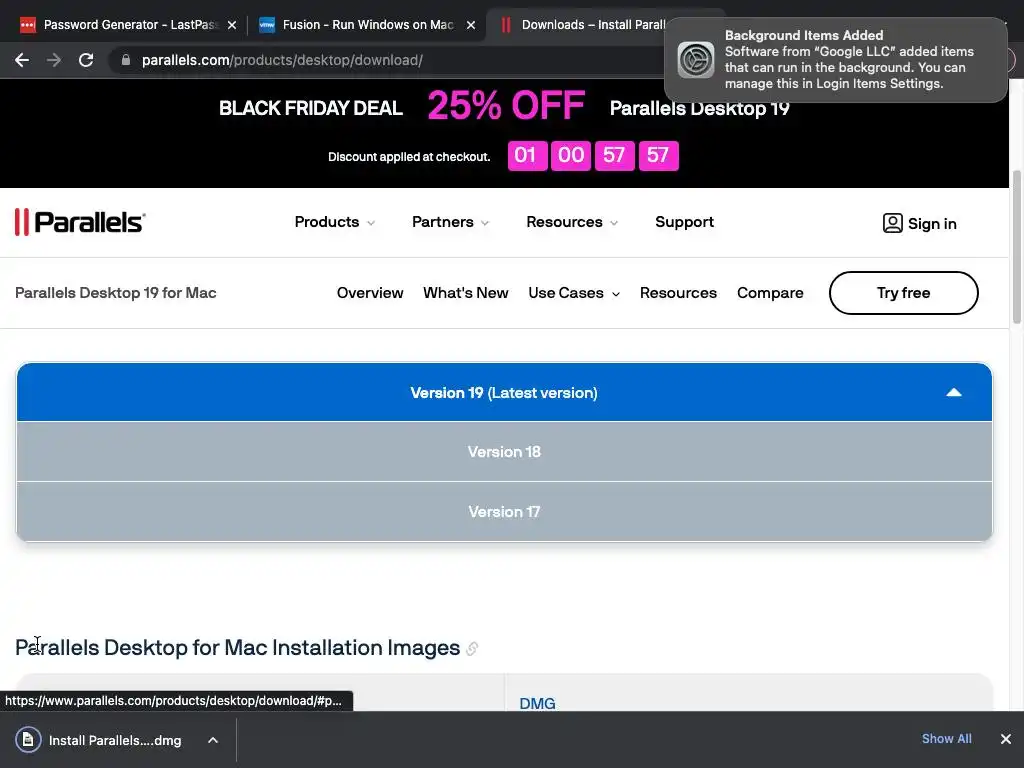This screenshot has width=1024, height=768.
Task: Click the anchor link icon beside Installation Images heading
Action: click(472, 648)
